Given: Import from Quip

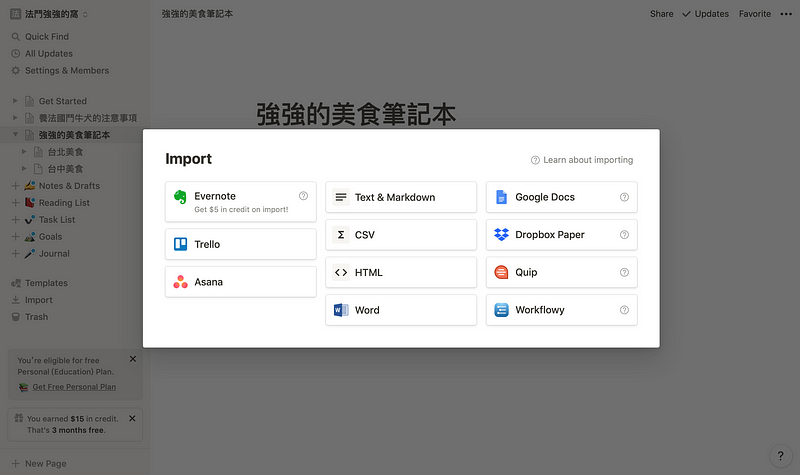Looking at the screenshot, I should pos(561,272).
